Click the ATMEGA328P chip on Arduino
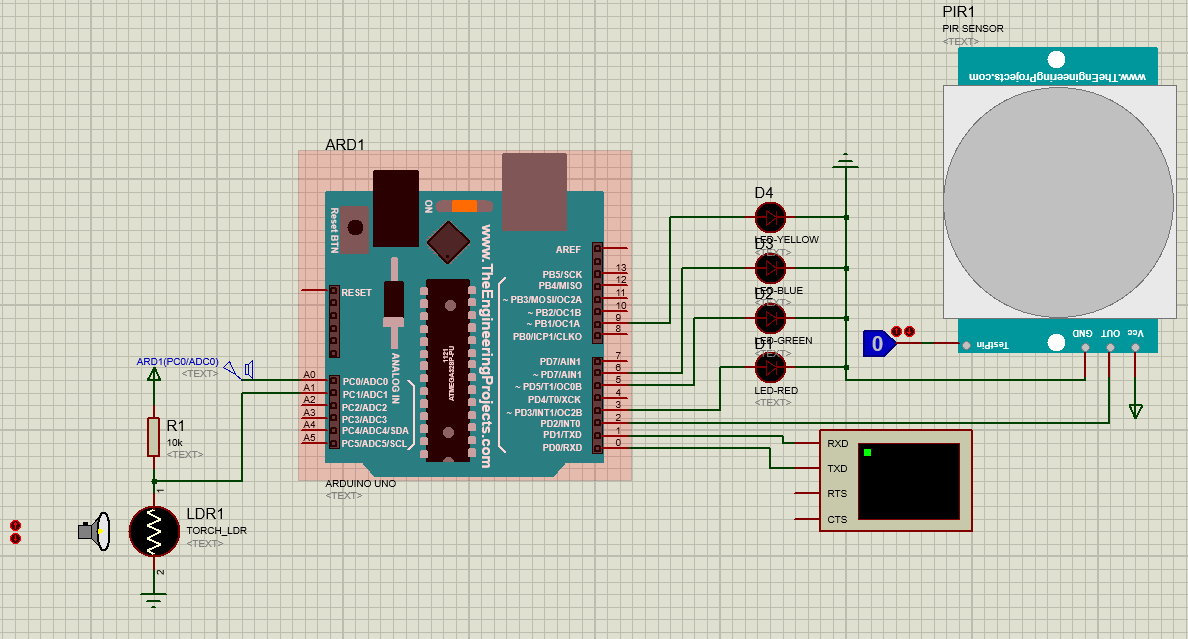1188x639 pixels. [x=448, y=370]
